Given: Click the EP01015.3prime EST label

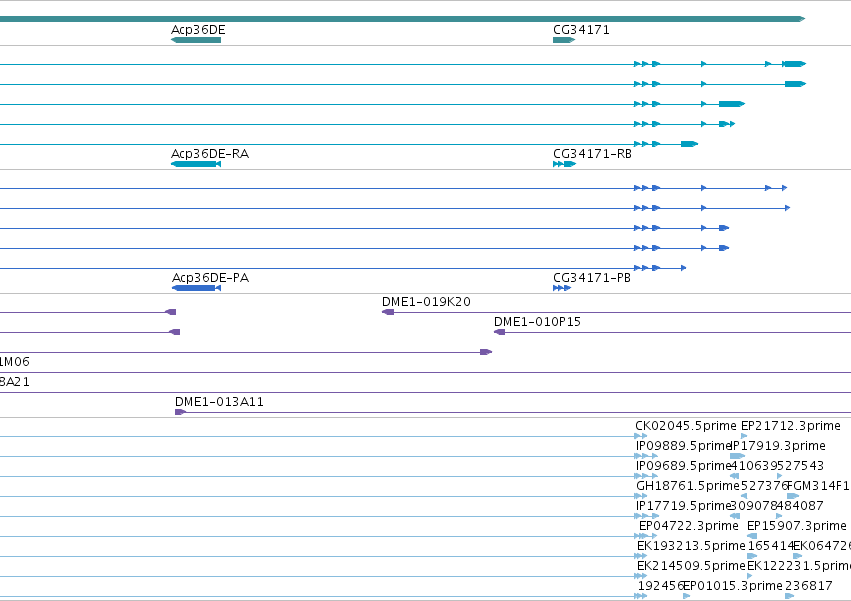Looking at the screenshot, I should click(733, 586).
